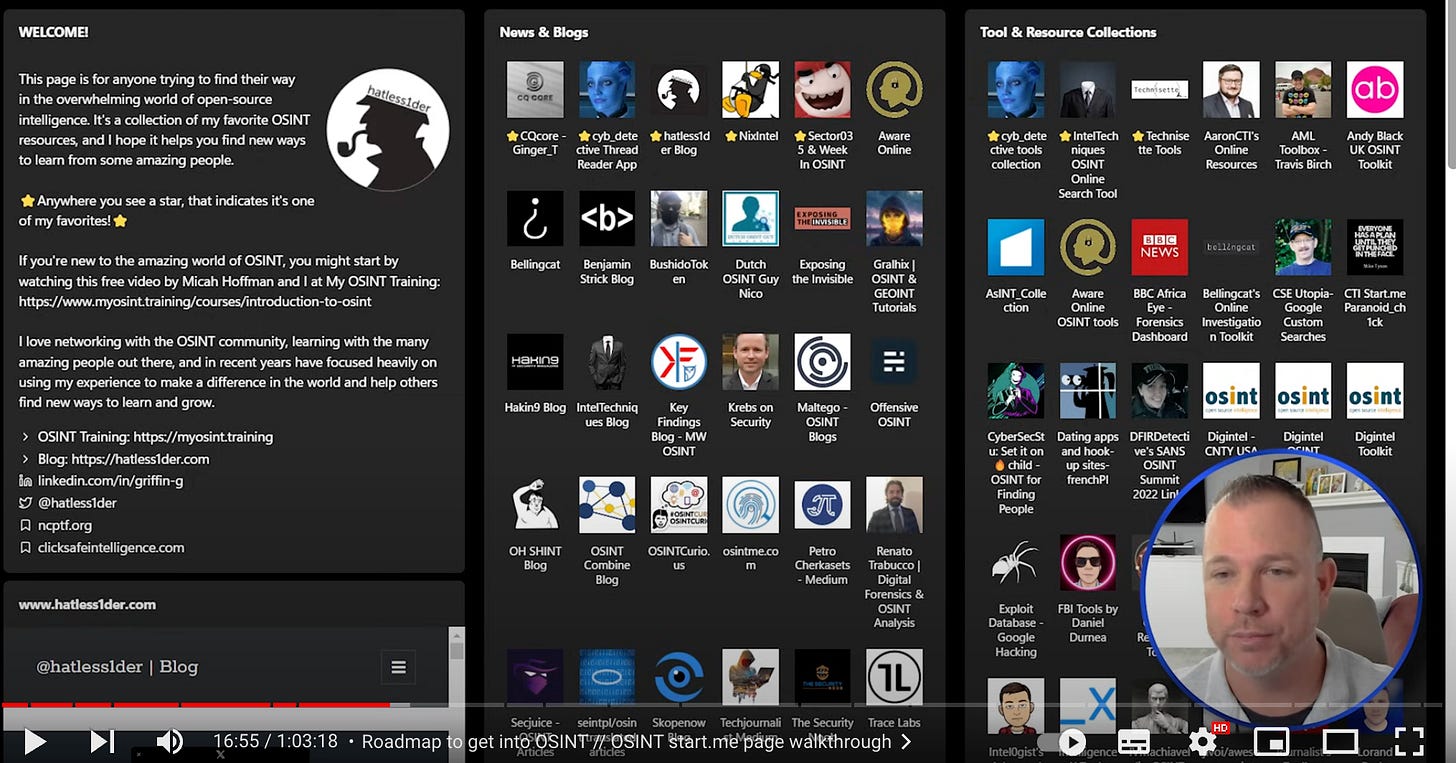Open the osintme.com fingerprint icon
Image resolution: width=1456 pixels, height=763 pixels.
pos(751,505)
